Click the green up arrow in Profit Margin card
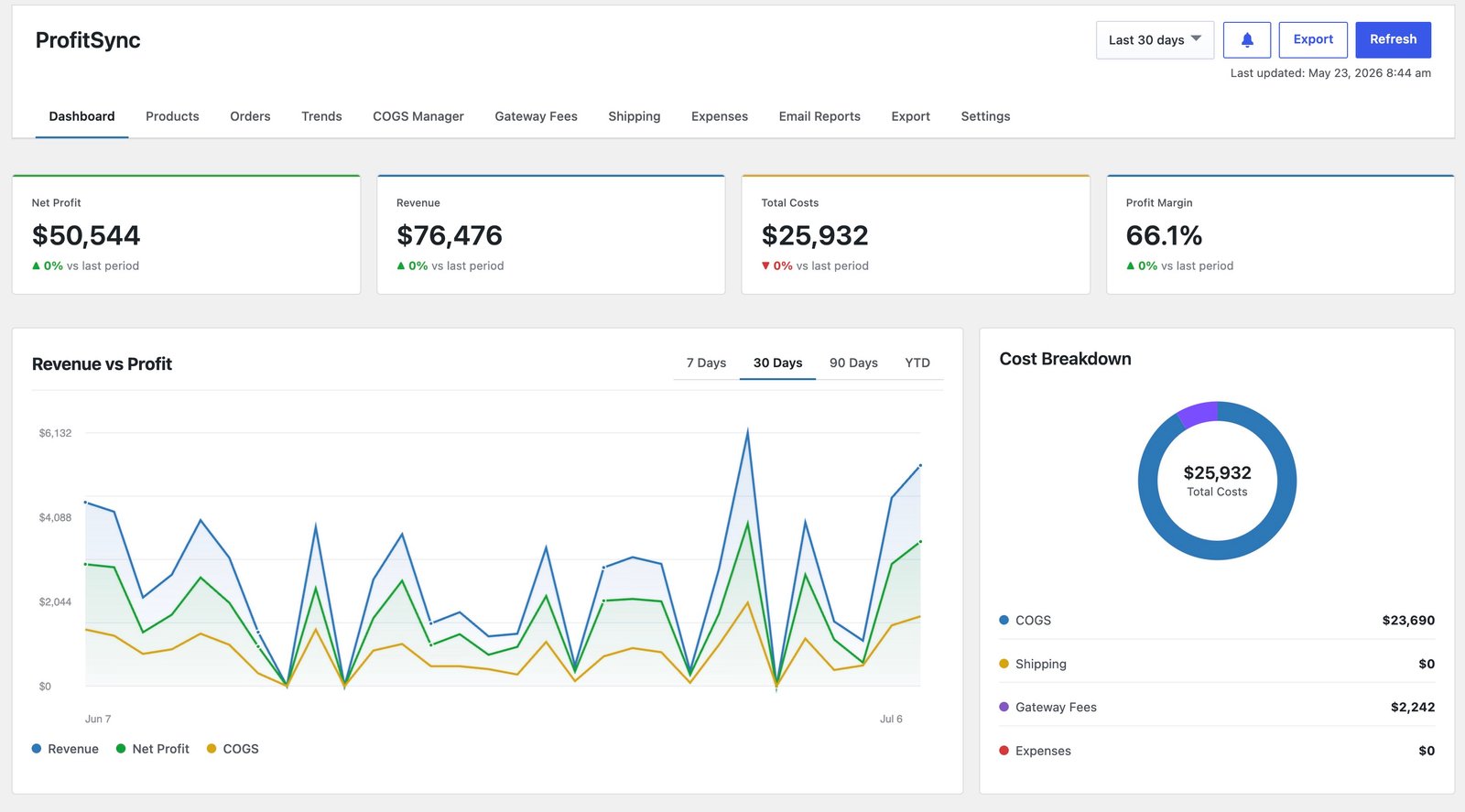Screen dimensions: 1465x812 (1130, 266)
